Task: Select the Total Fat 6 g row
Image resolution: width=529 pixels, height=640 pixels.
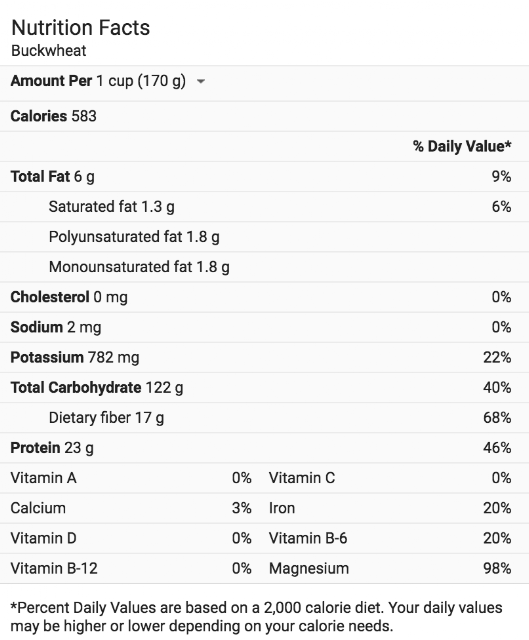Action: pos(264,177)
